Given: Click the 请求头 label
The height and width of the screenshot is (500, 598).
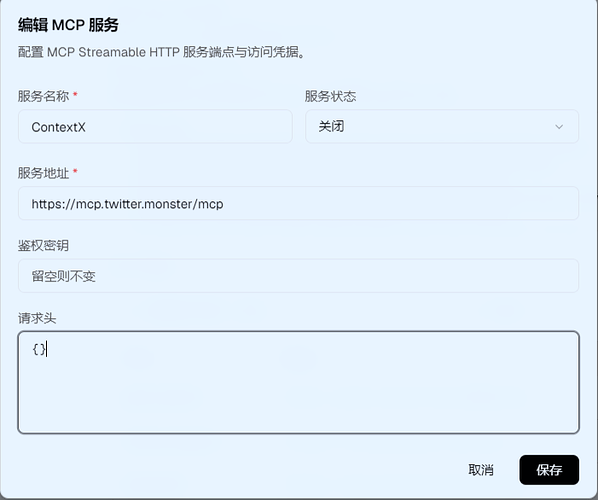Looking at the screenshot, I should 37,318.
